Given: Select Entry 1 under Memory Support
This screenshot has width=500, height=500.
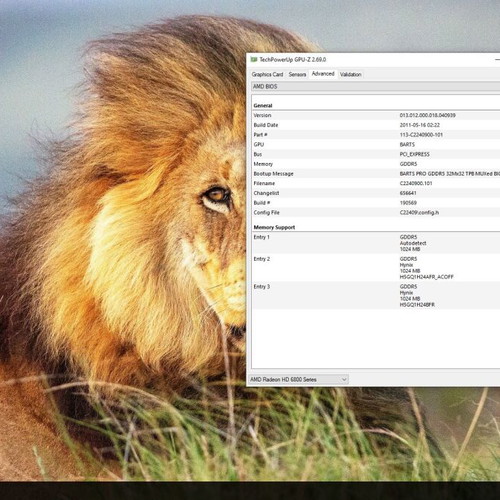Looking at the screenshot, I should pyautogui.click(x=376, y=243).
